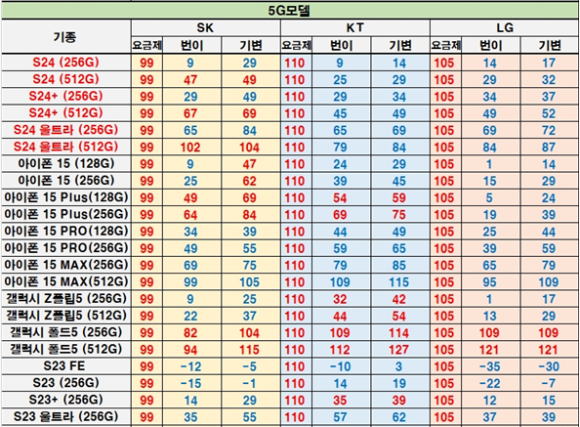The width and height of the screenshot is (580, 427).
Task: Click the 갤럭시 Z플립5 (256G) model cell
Action: tap(66, 298)
